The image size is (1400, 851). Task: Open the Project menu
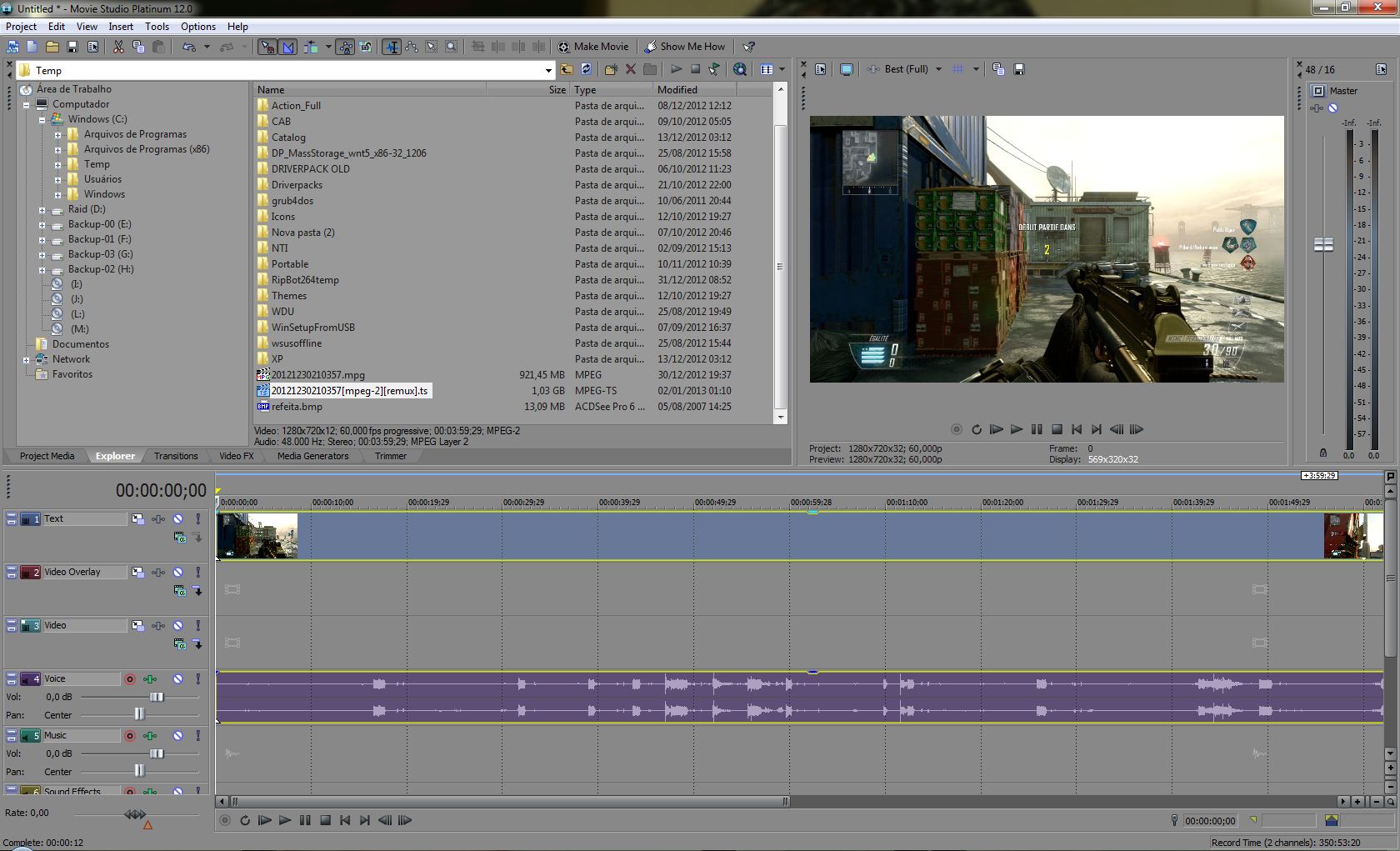[x=21, y=26]
